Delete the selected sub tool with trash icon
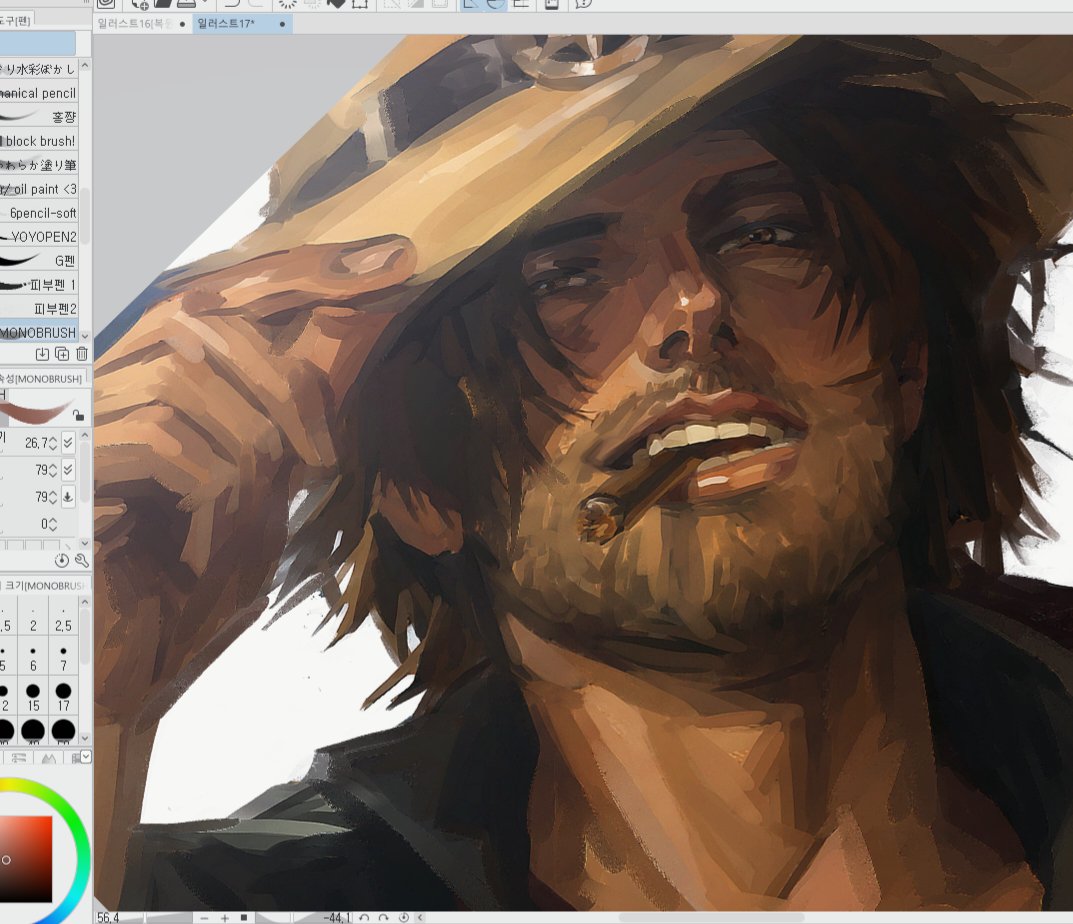This screenshot has height=924, width=1073. click(81, 354)
